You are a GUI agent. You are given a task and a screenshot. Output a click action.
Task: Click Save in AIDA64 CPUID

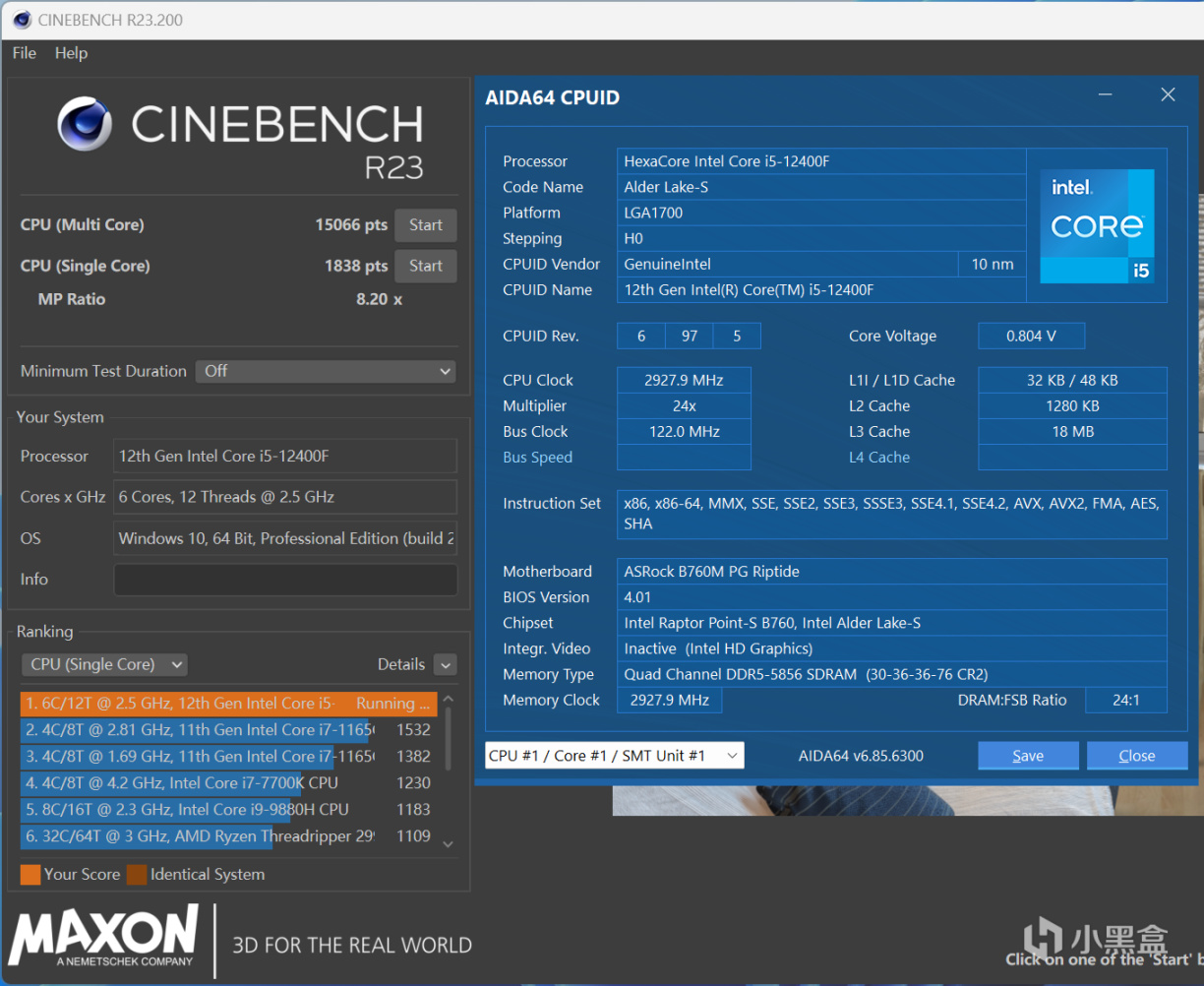[x=1028, y=756]
